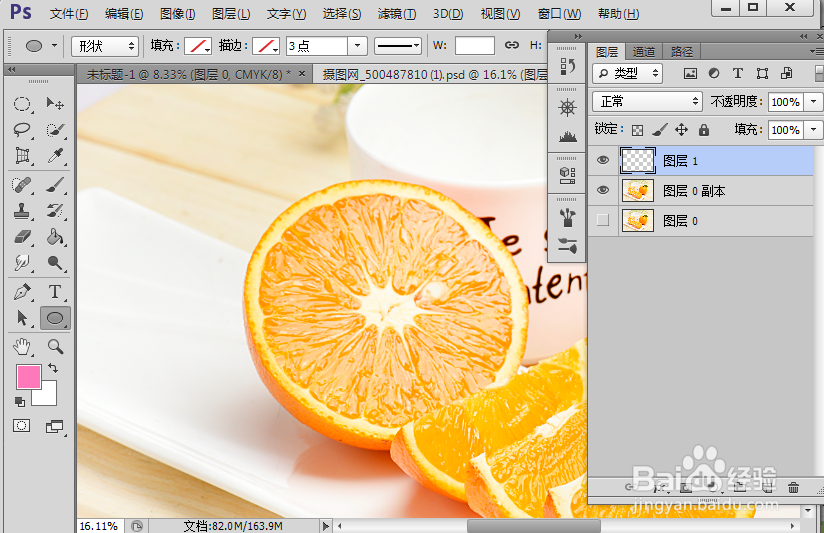Image resolution: width=824 pixels, height=533 pixels.
Task: Switch to the 通道 tab
Action: (x=644, y=52)
